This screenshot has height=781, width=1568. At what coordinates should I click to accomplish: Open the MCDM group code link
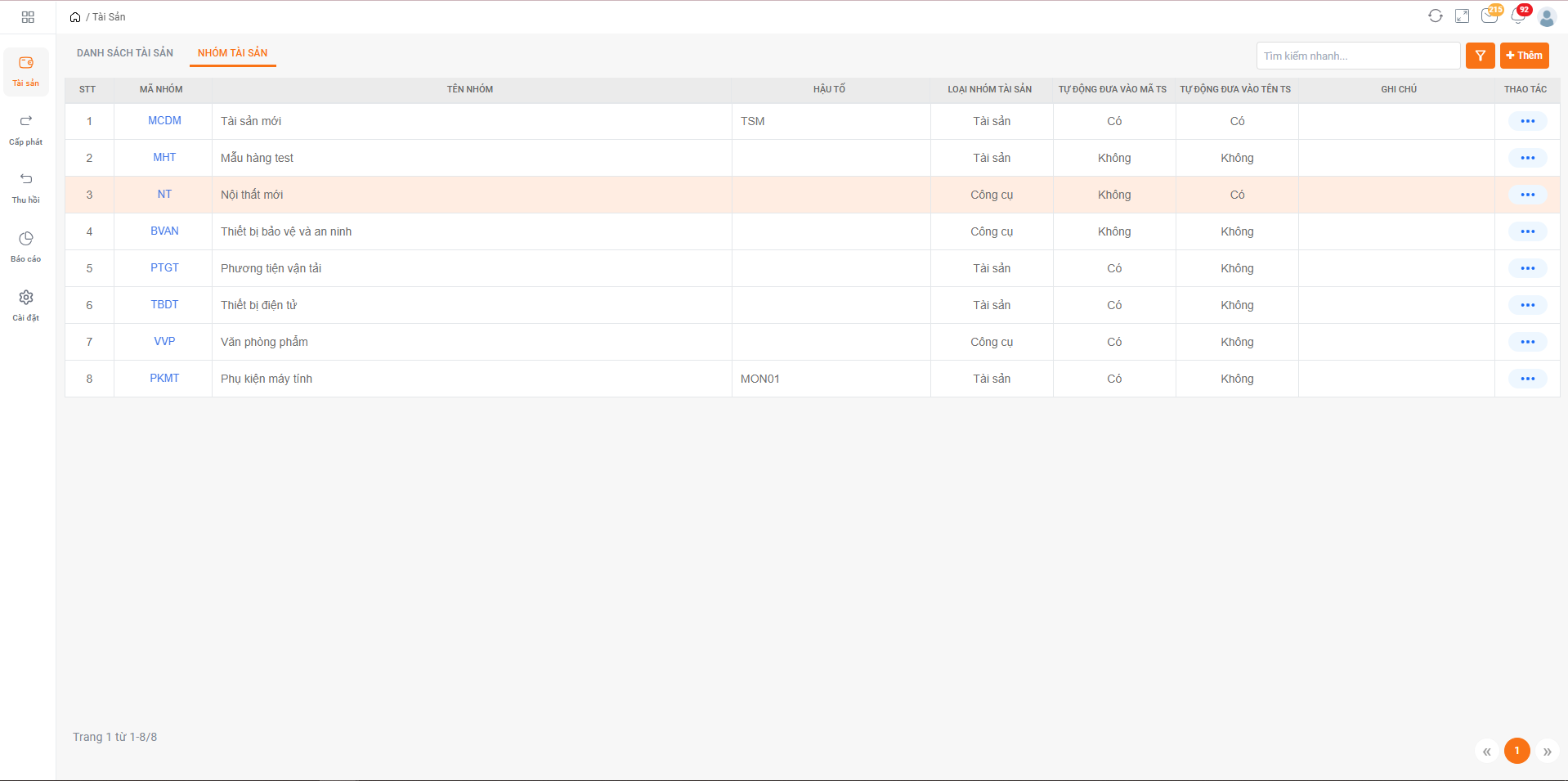pos(164,121)
